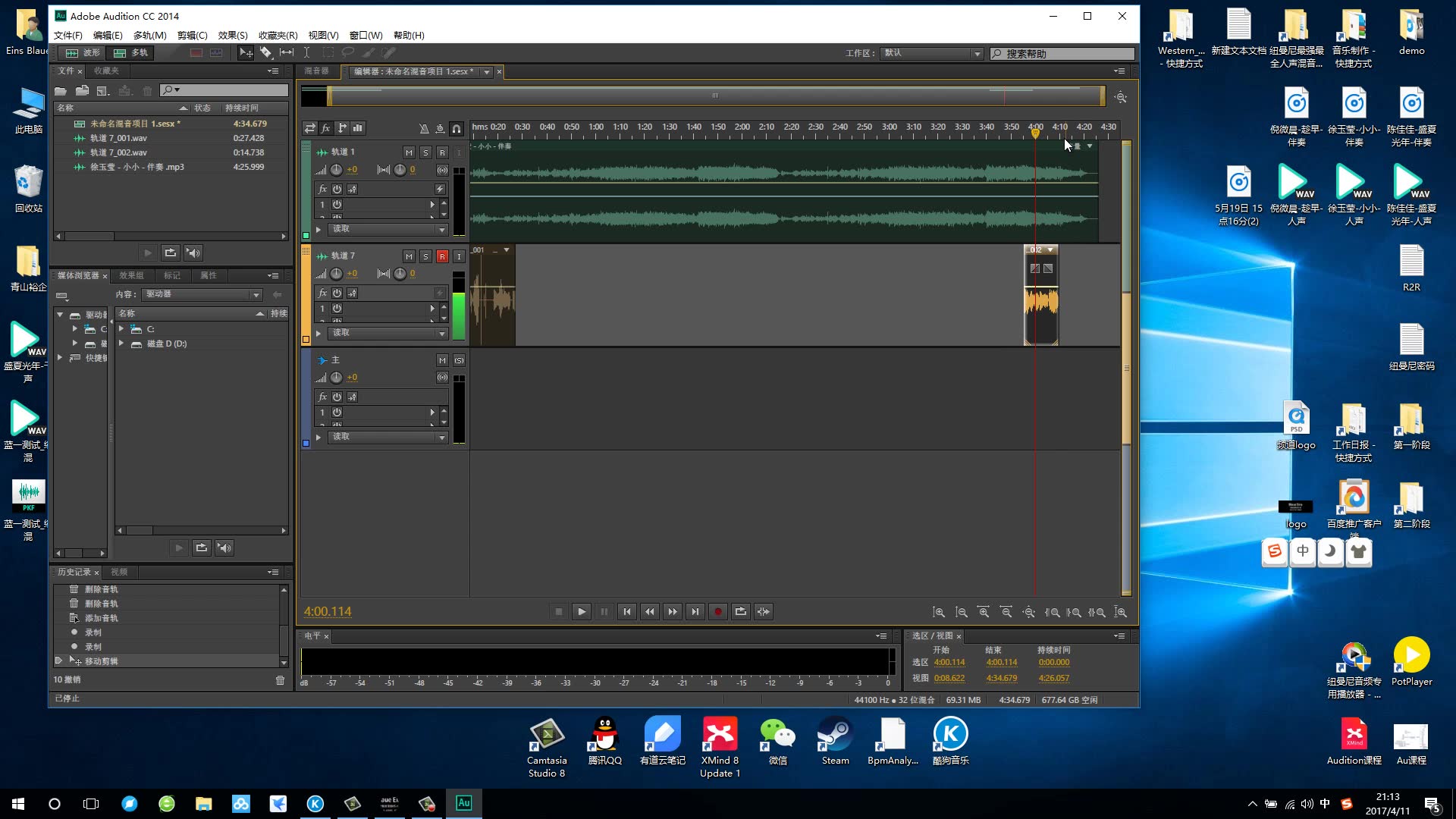The image size is (1456, 819).
Task: Solo Track 7 with S button
Action: pos(425,256)
